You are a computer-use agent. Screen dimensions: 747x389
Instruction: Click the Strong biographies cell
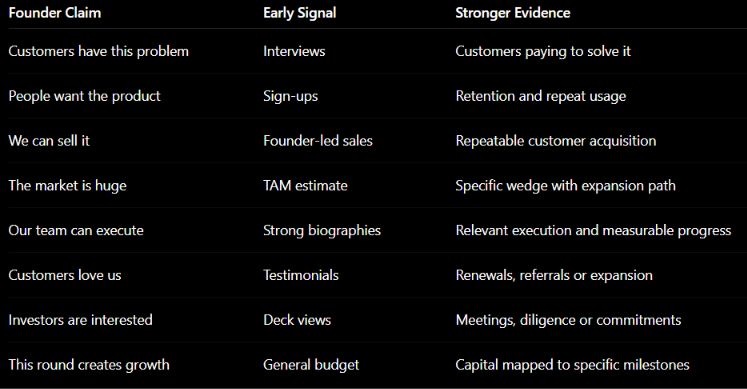pyautogui.click(x=322, y=230)
